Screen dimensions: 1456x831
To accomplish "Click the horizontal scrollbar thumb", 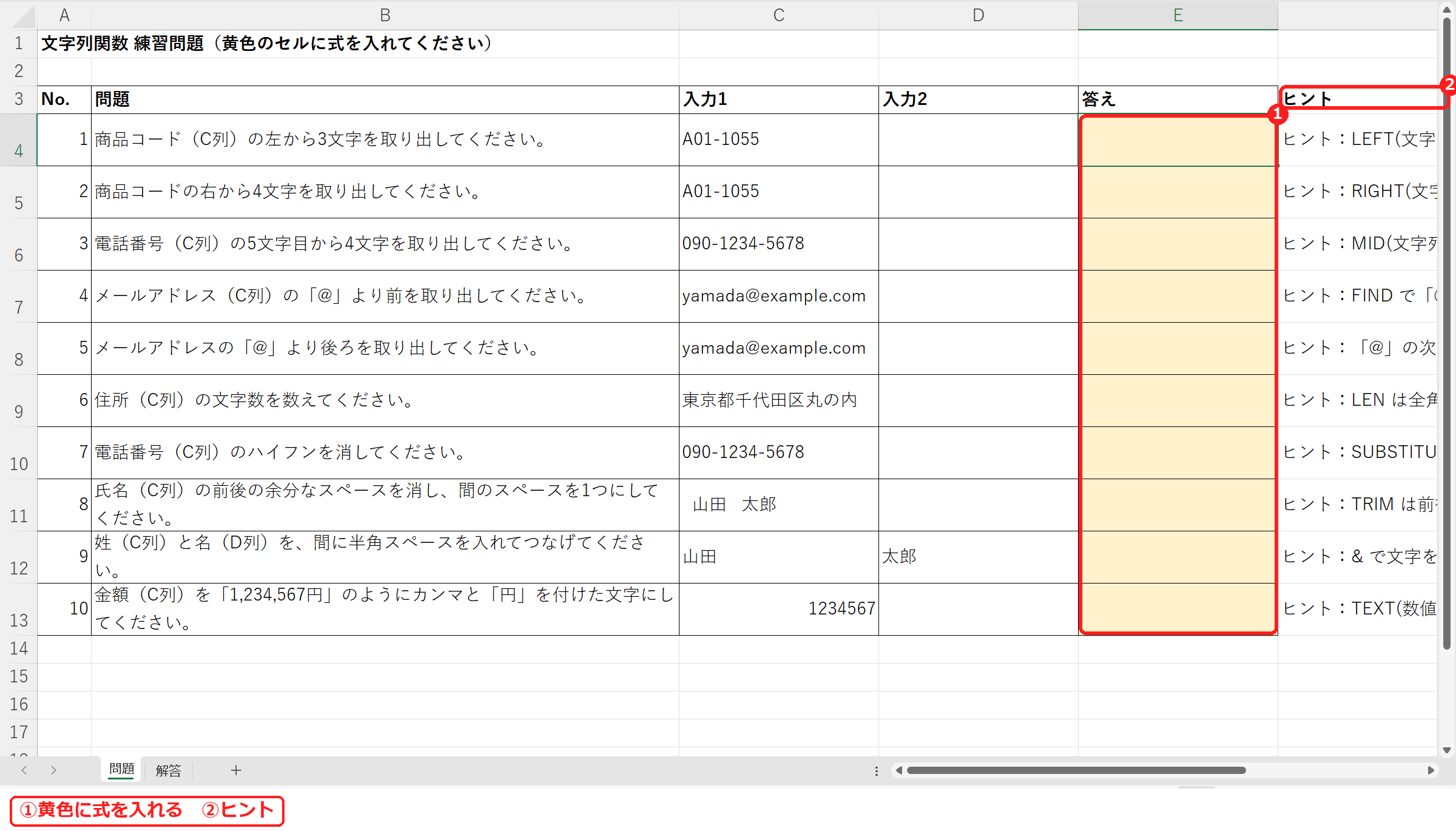I will (x=1076, y=770).
